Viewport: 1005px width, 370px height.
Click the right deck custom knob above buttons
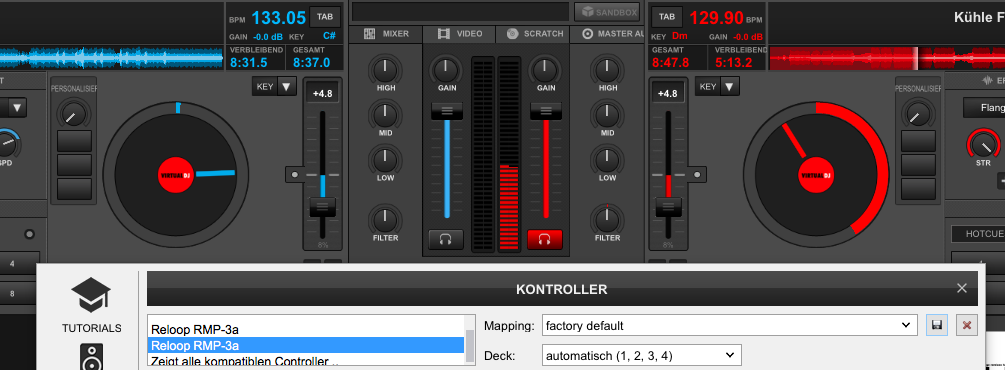coord(918,114)
